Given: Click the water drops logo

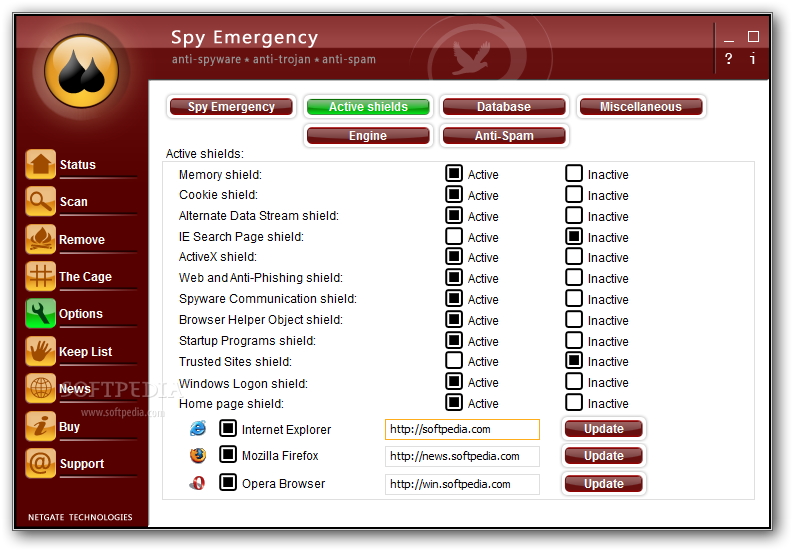Looking at the screenshot, I should click(x=82, y=71).
